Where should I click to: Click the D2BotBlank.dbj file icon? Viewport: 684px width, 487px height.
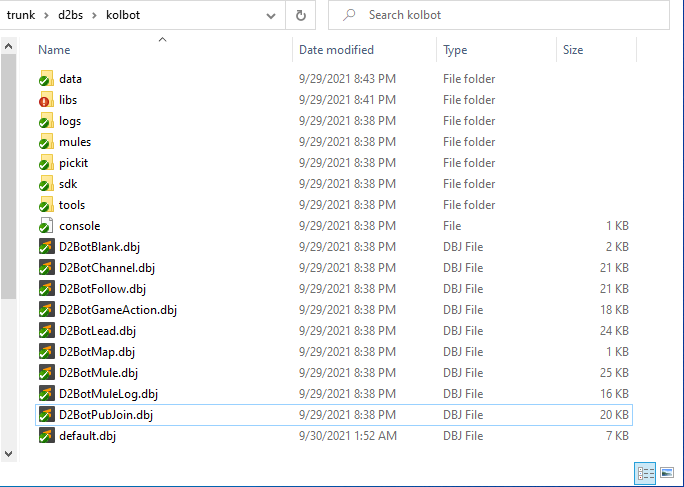(46, 247)
